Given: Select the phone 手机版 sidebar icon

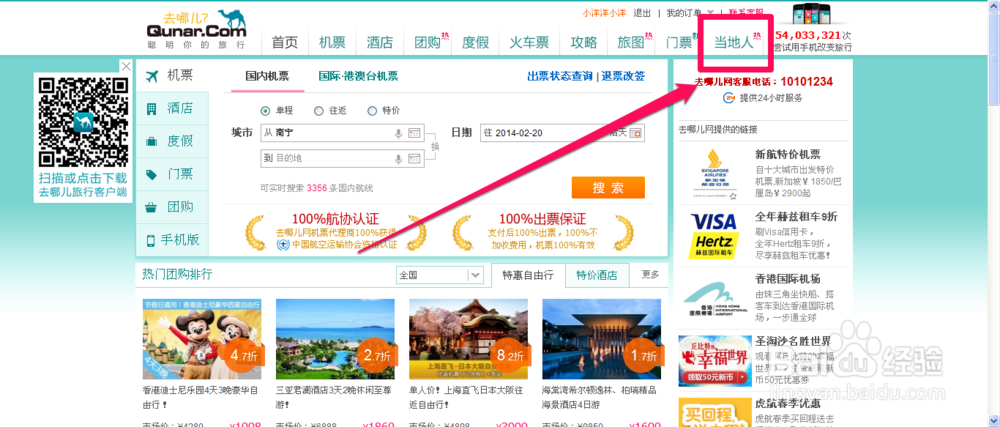Looking at the screenshot, I should 152,240.
